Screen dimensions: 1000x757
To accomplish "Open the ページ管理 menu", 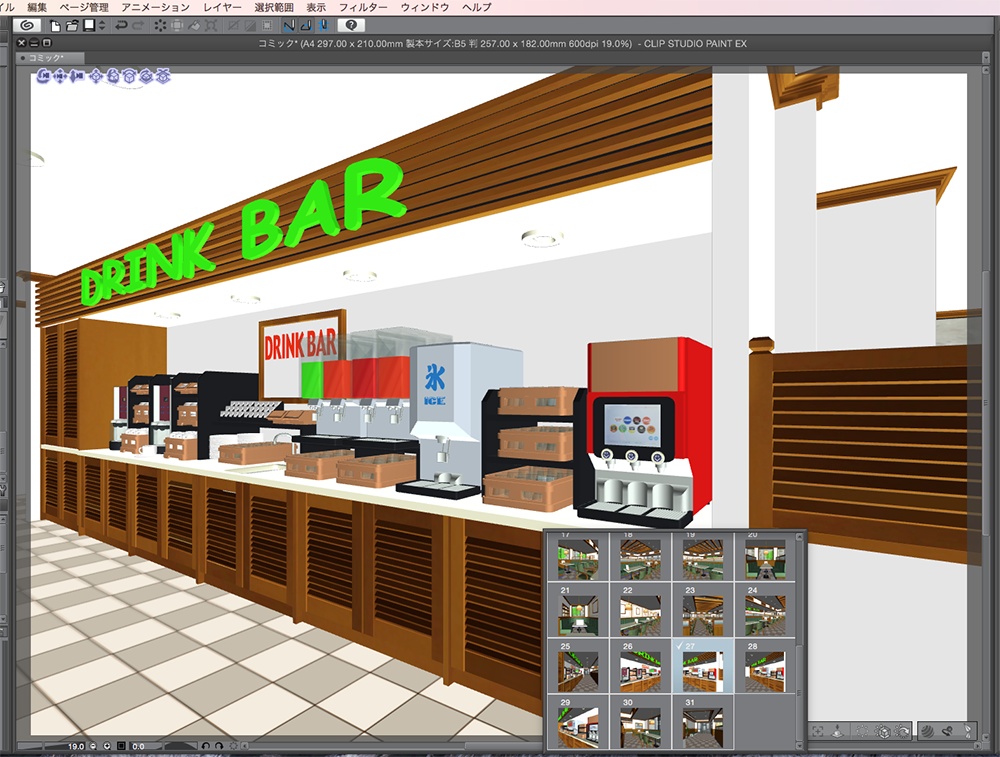I will tap(84, 8).
